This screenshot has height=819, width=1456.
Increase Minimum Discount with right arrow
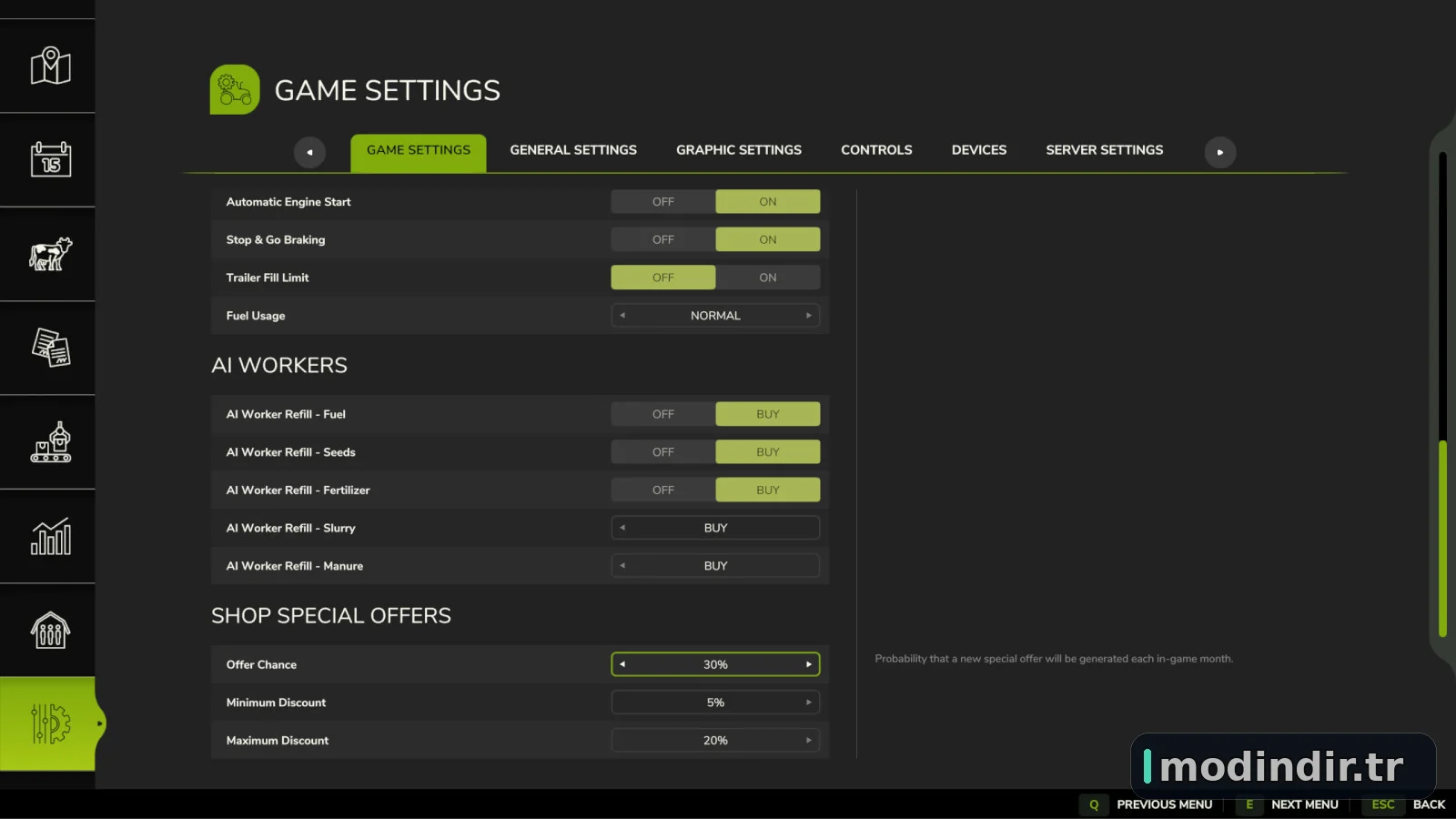click(808, 703)
